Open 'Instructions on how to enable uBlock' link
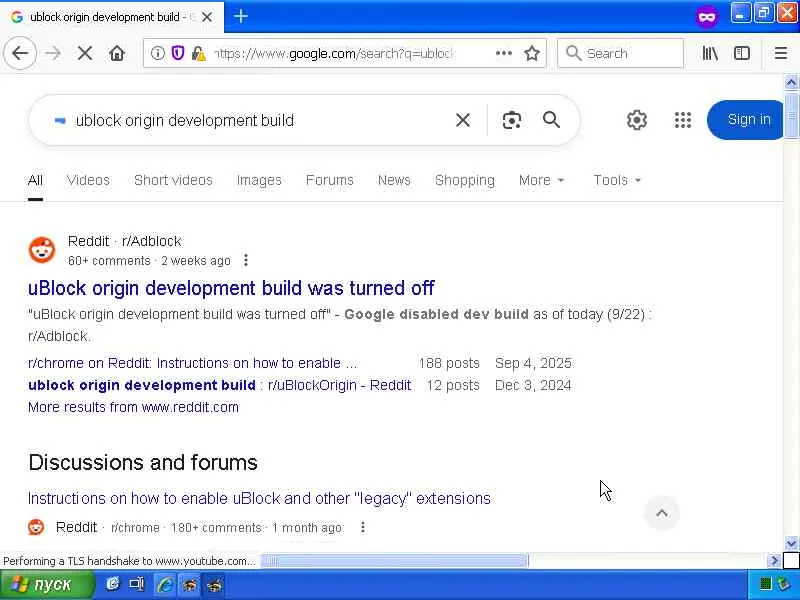Viewport: 800px width, 600px height. [x=259, y=498]
